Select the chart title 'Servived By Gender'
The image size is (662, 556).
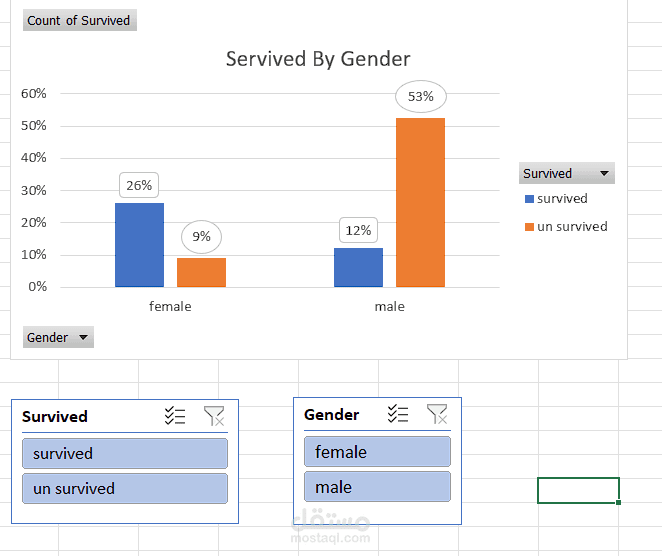click(318, 59)
